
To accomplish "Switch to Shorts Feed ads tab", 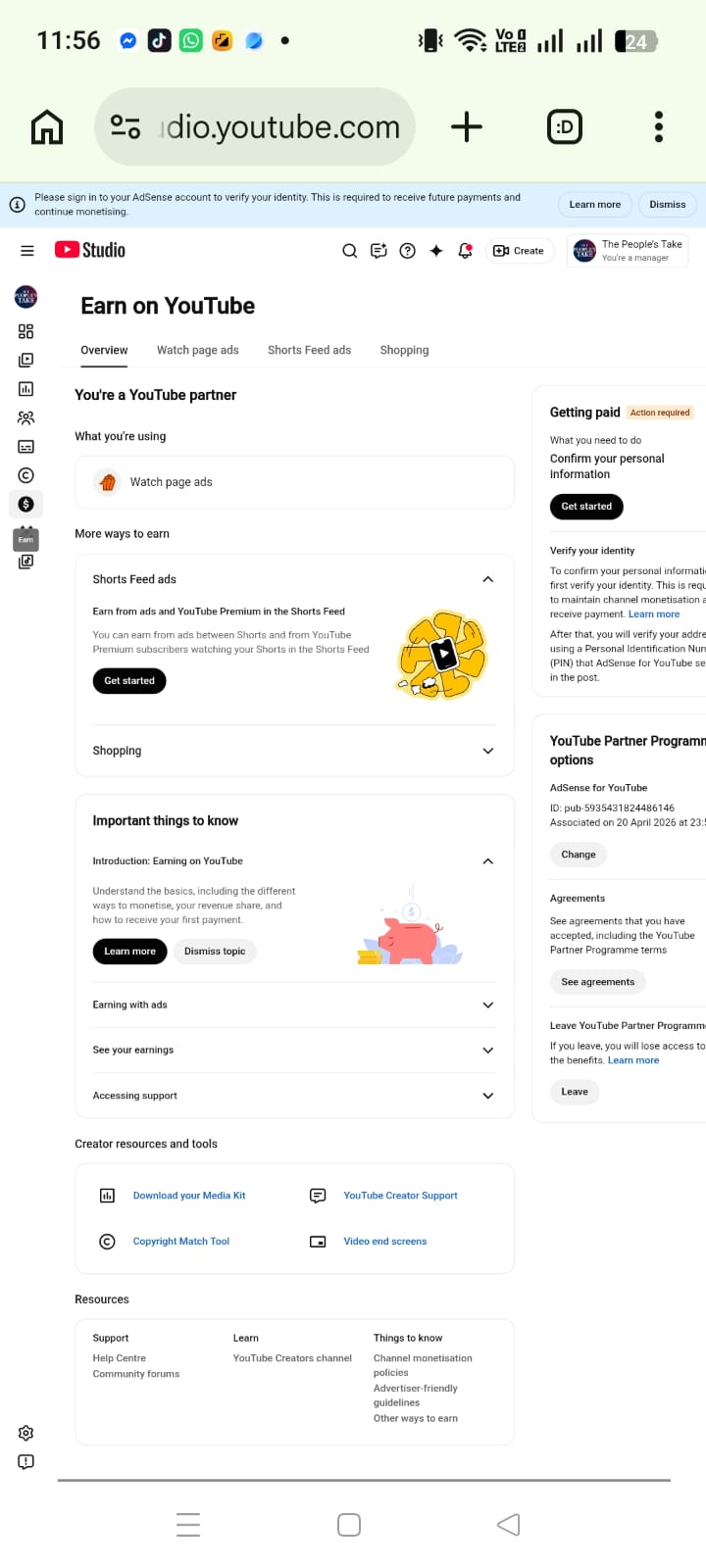I will pyautogui.click(x=309, y=350).
